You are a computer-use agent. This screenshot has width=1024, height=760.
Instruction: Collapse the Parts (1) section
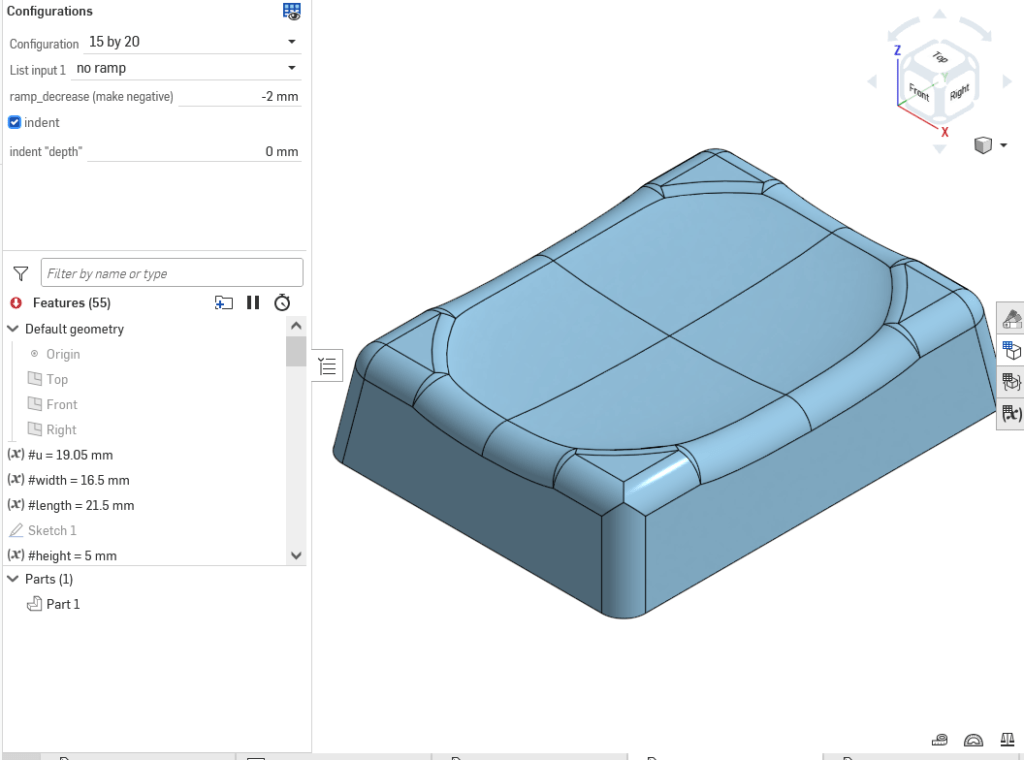point(13,579)
